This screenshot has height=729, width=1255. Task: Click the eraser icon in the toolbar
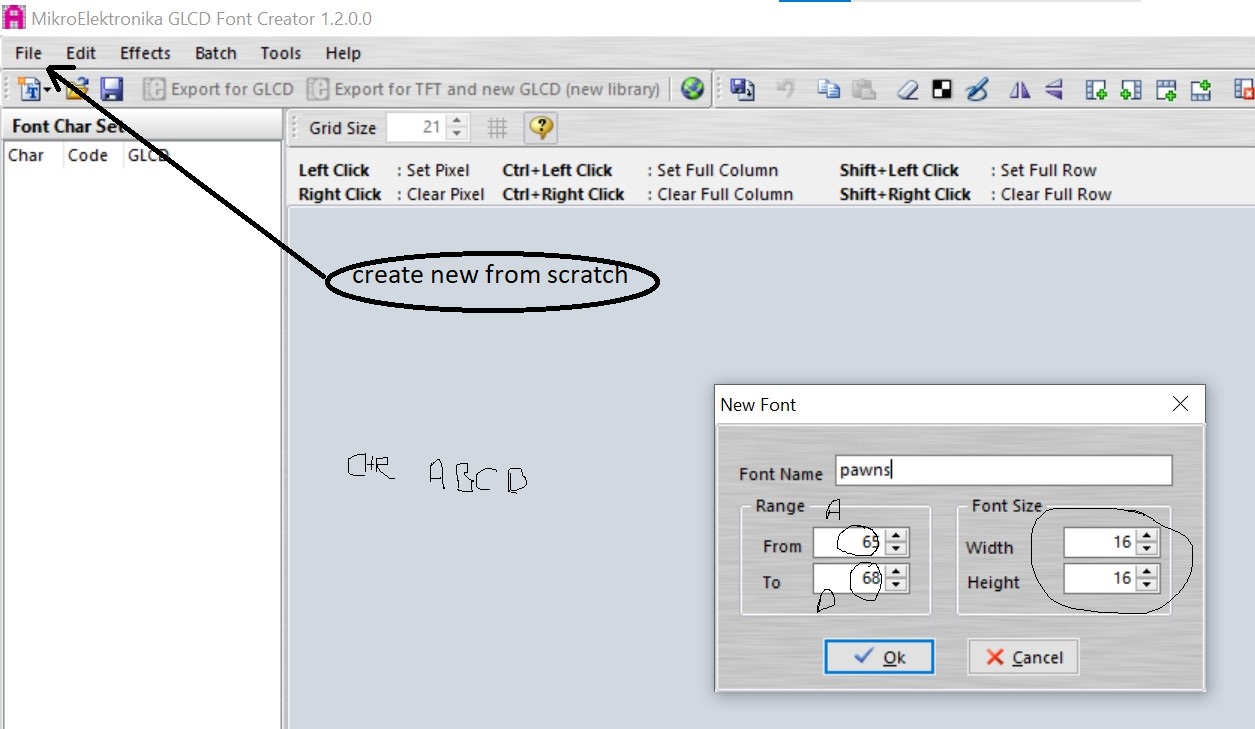(907, 89)
